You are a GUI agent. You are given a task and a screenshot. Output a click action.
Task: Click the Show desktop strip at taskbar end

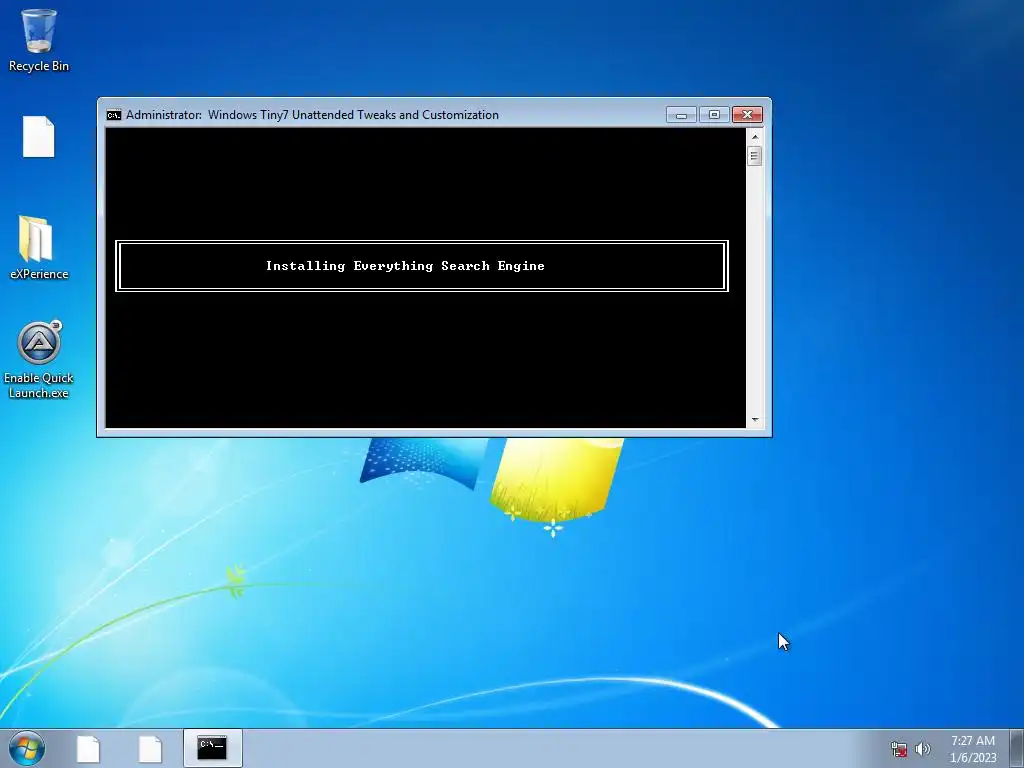[1017, 748]
